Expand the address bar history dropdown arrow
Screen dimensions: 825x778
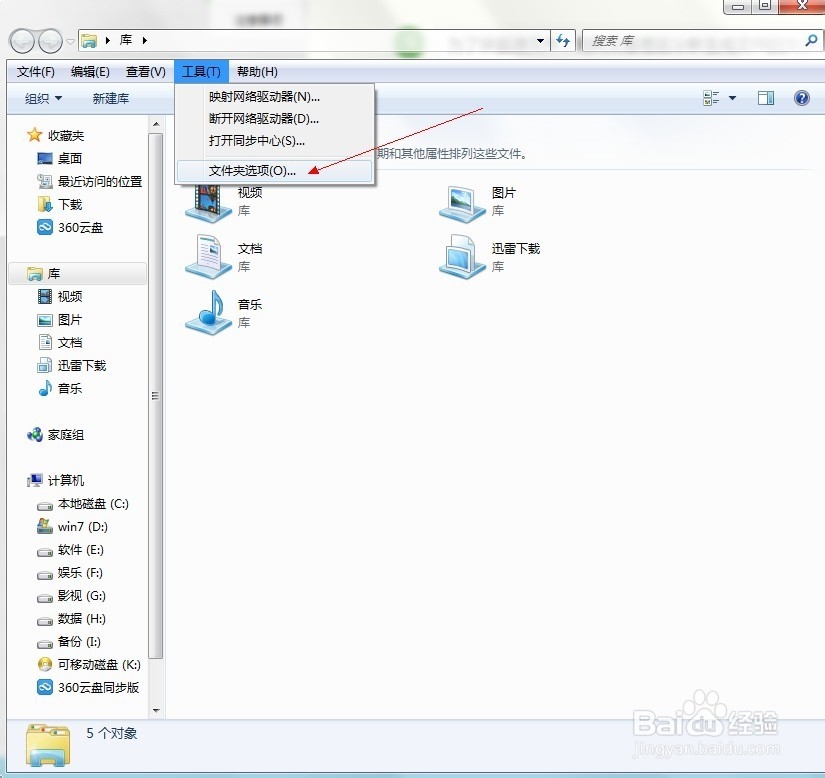540,41
